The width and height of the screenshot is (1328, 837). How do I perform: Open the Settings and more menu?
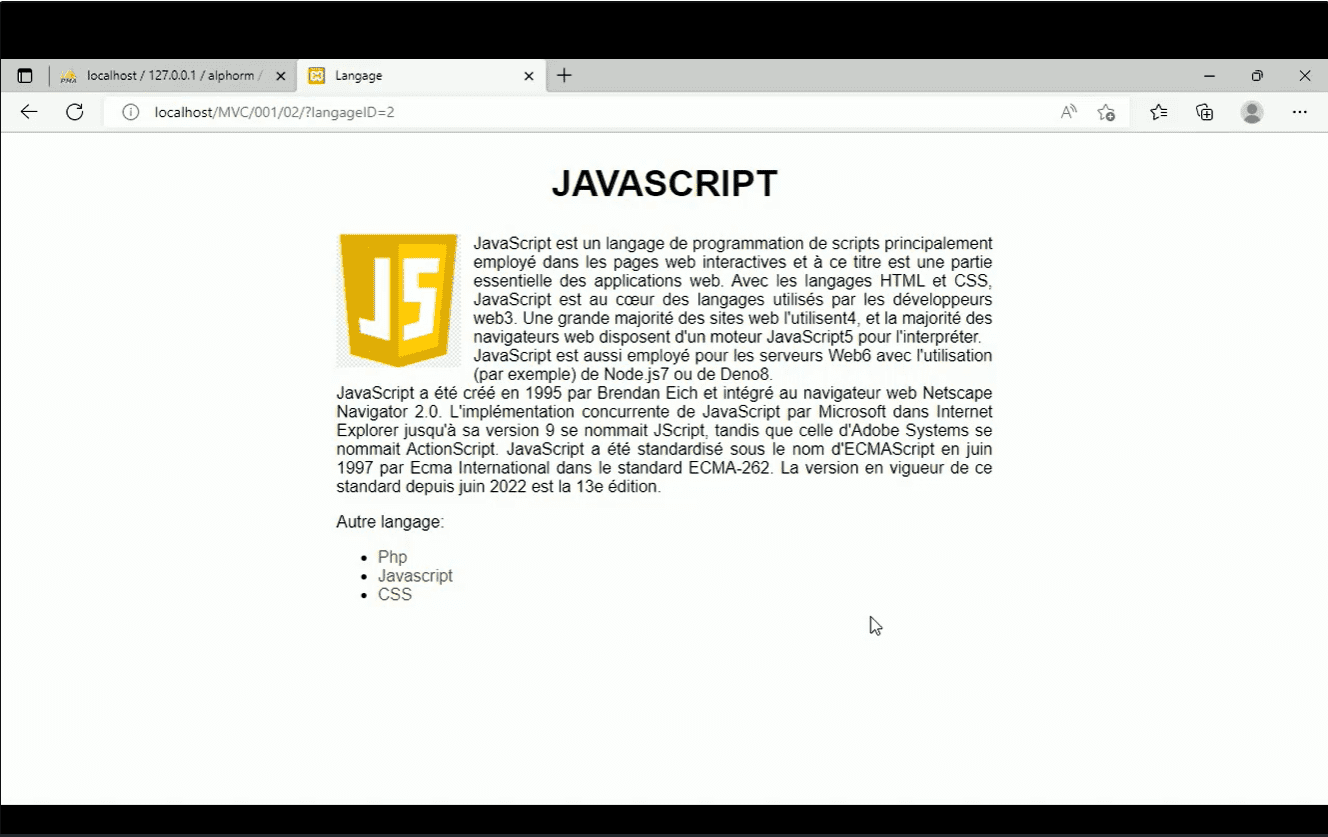click(x=1301, y=112)
